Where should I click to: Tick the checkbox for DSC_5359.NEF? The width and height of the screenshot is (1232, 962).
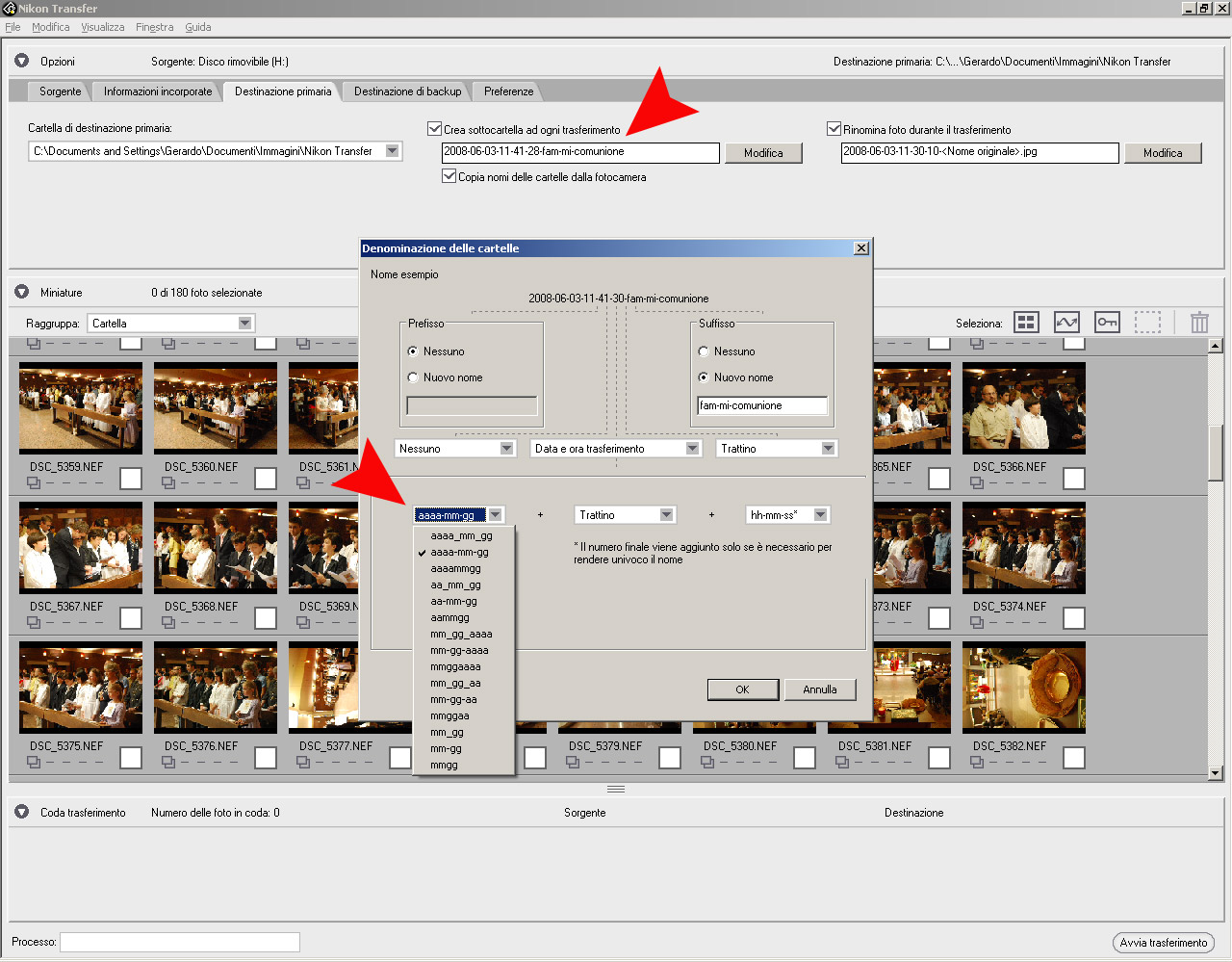click(x=131, y=479)
